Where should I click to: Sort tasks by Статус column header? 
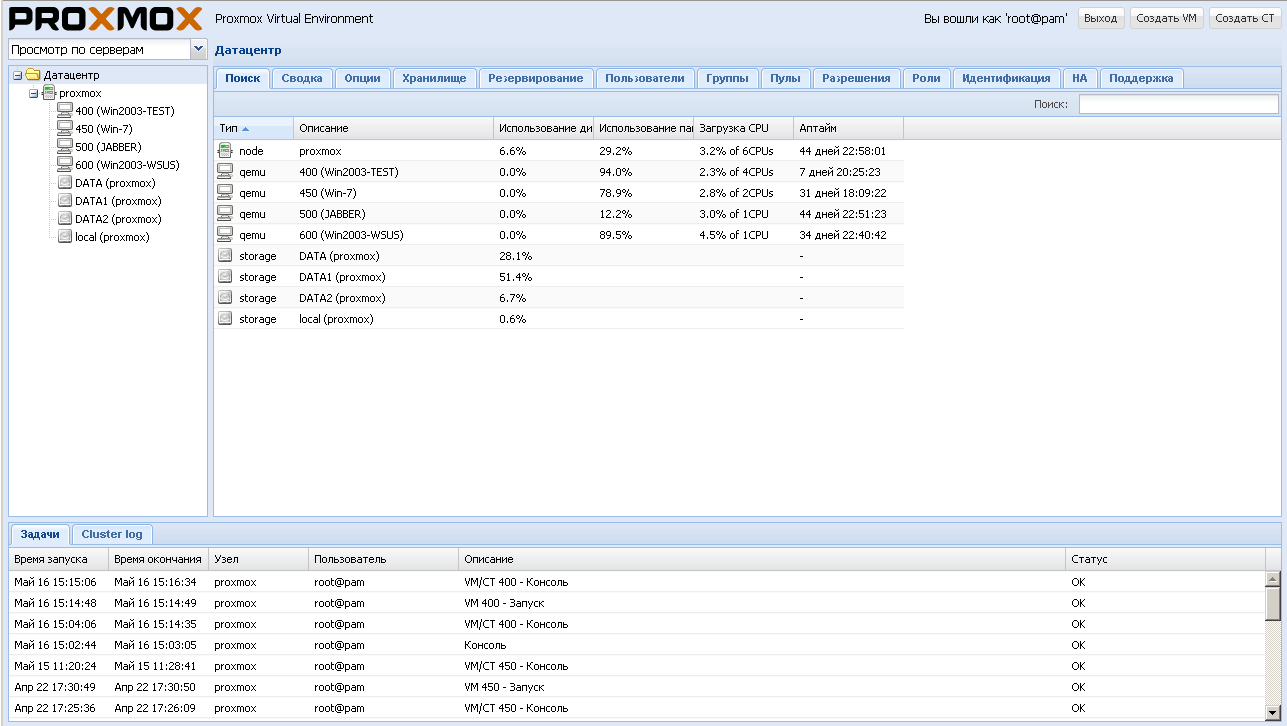1166,559
